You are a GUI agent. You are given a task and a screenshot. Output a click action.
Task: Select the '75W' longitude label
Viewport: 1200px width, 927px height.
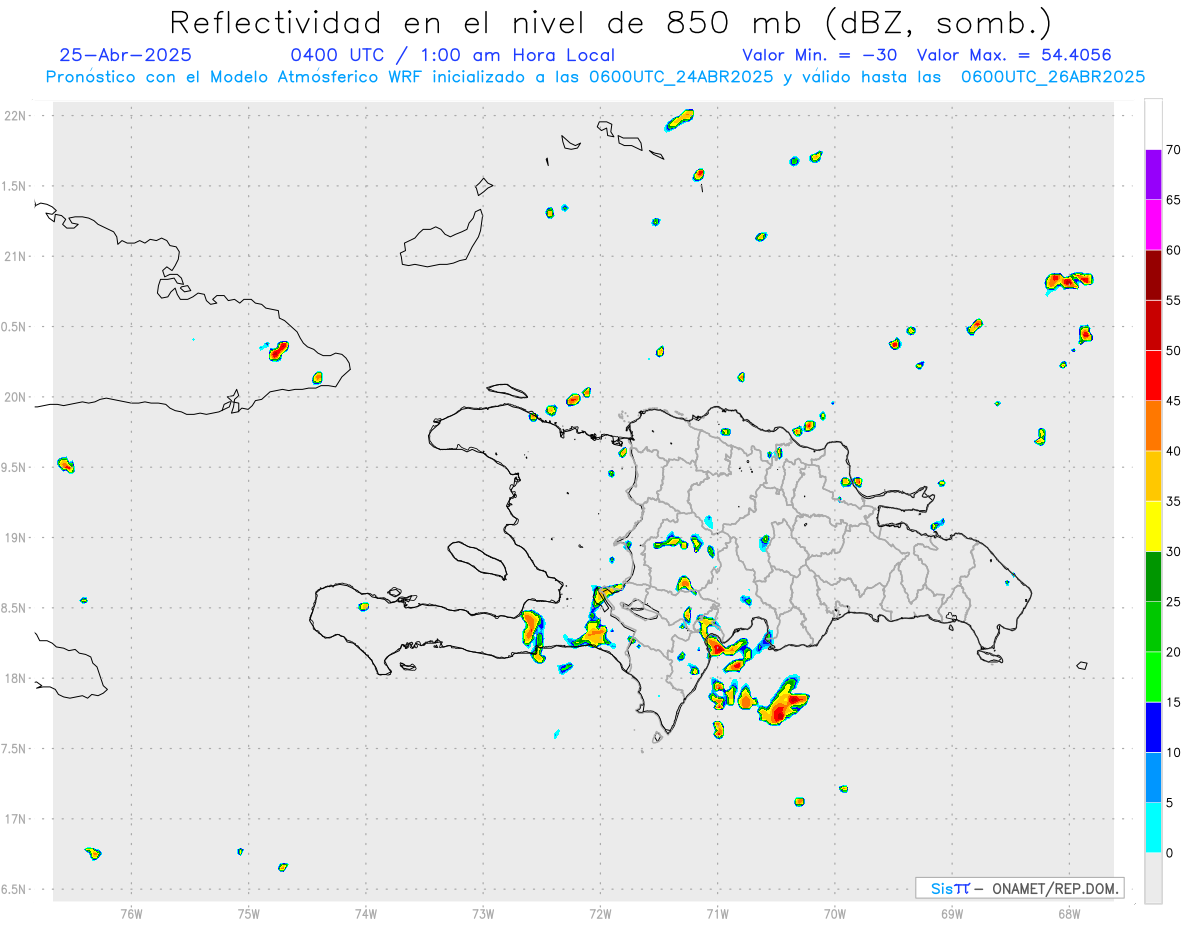point(249,913)
